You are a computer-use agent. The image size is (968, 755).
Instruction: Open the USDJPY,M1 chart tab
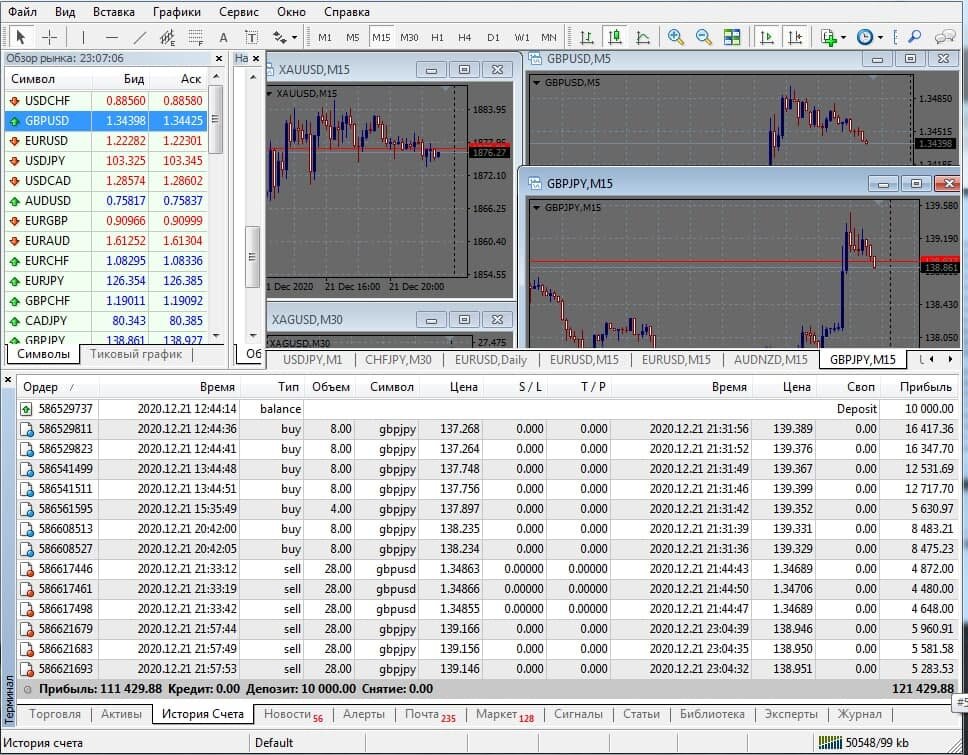(x=312, y=360)
